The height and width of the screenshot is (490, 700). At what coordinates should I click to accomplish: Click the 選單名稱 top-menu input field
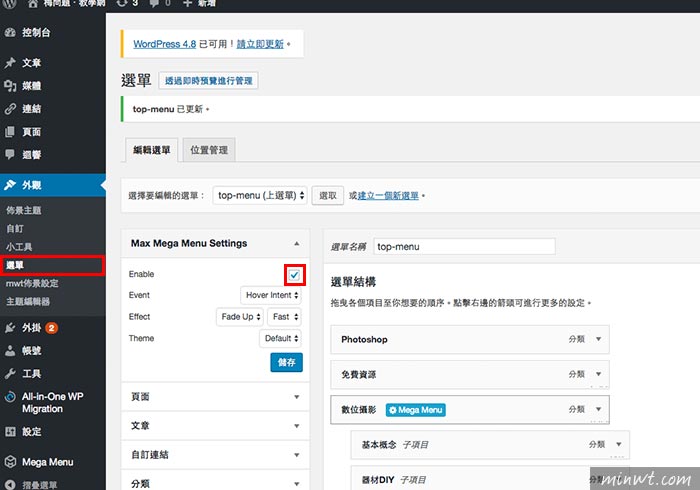[464, 246]
